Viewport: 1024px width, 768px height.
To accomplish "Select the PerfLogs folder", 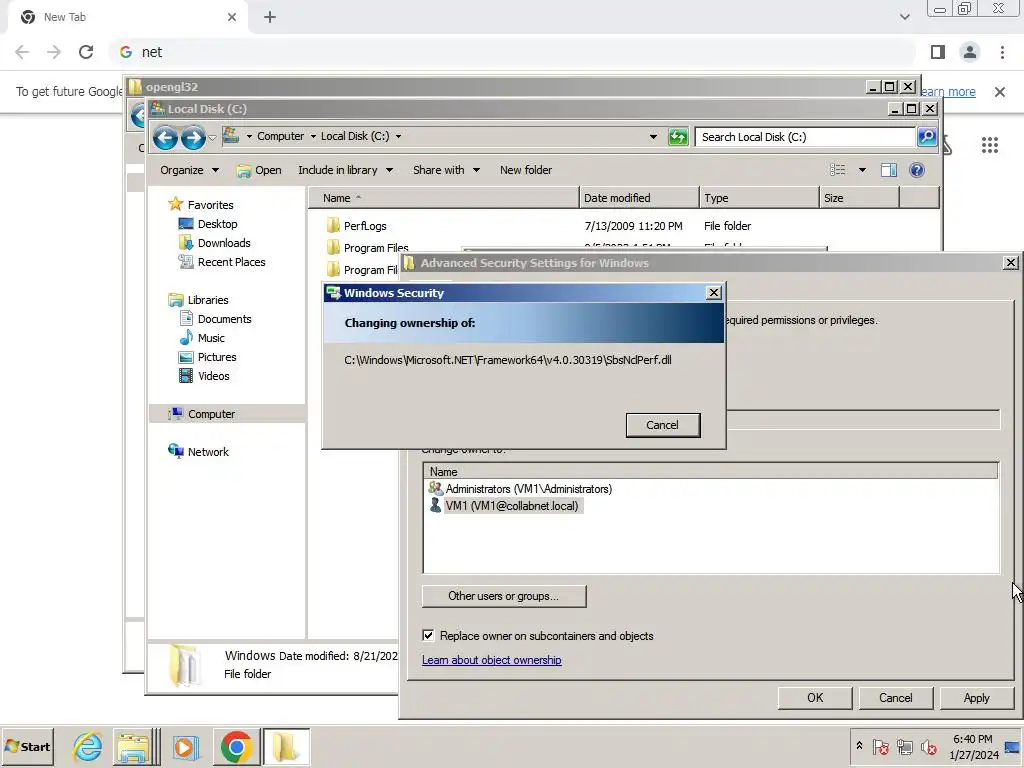I will coord(356,226).
